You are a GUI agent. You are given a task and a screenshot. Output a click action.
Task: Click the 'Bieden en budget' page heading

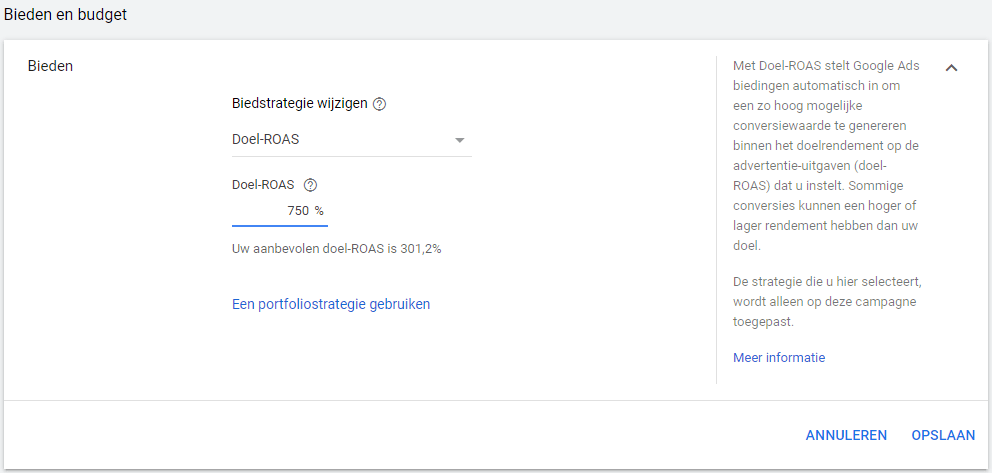(x=66, y=15)
